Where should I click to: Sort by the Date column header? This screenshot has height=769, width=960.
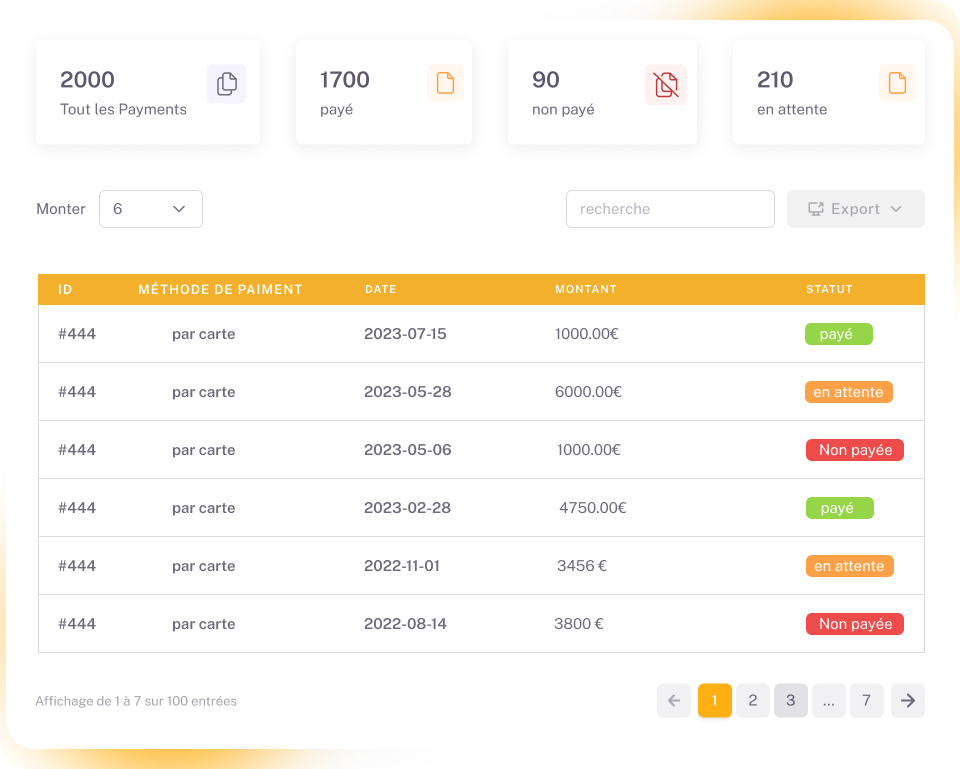coord(380,289)
